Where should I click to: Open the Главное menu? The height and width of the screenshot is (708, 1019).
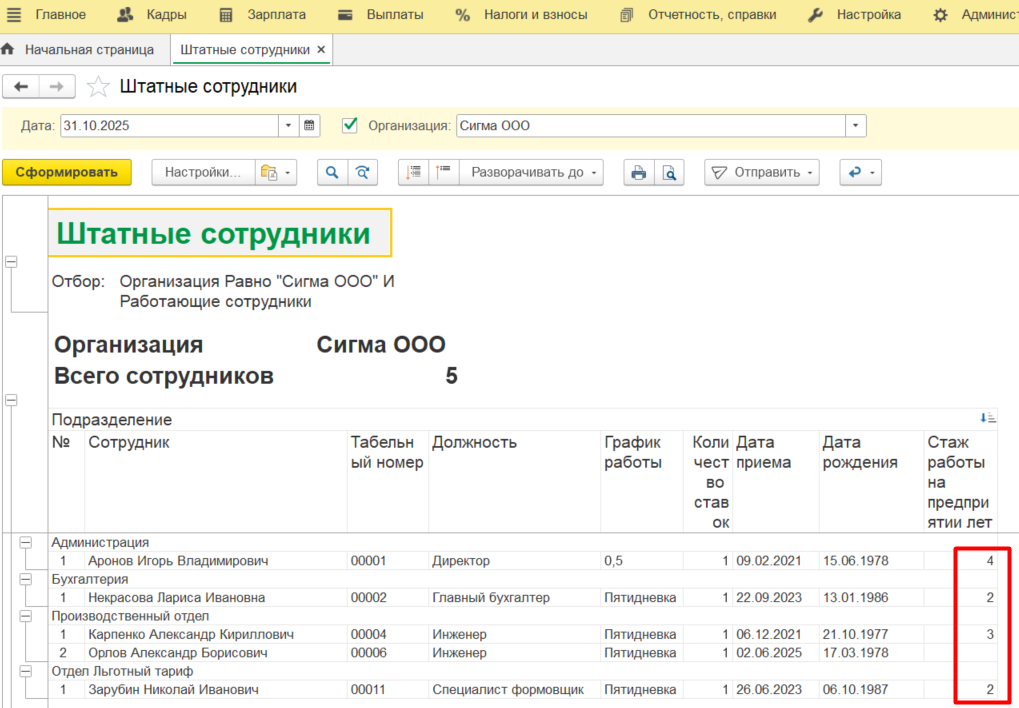click(60, 15)
